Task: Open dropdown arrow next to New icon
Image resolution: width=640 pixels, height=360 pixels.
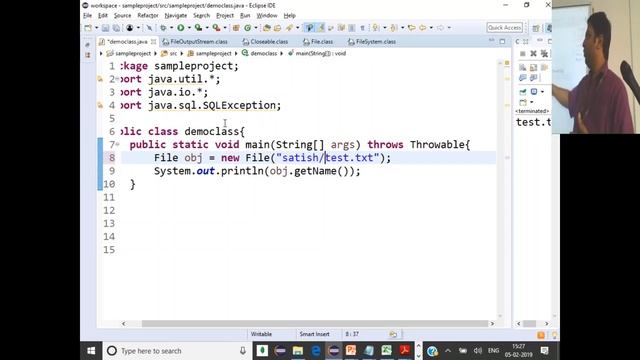Action: pos(97,28)
